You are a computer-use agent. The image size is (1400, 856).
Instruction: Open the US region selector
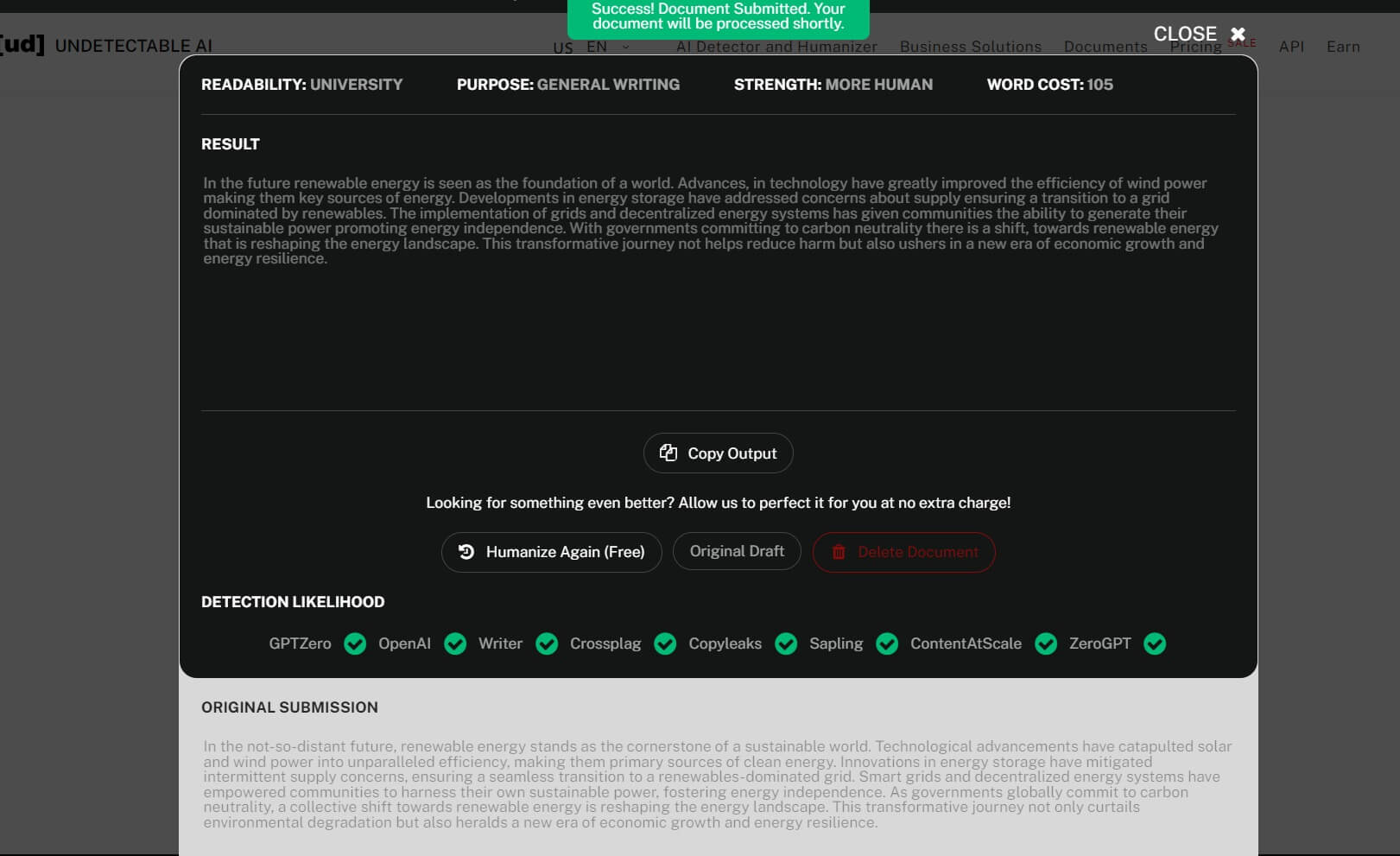564,48
